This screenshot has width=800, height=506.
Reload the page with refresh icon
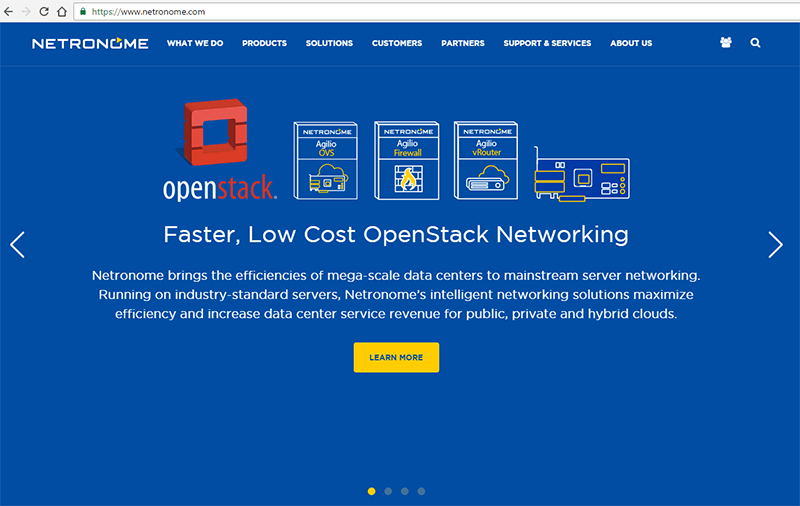(x=44, y=11)
